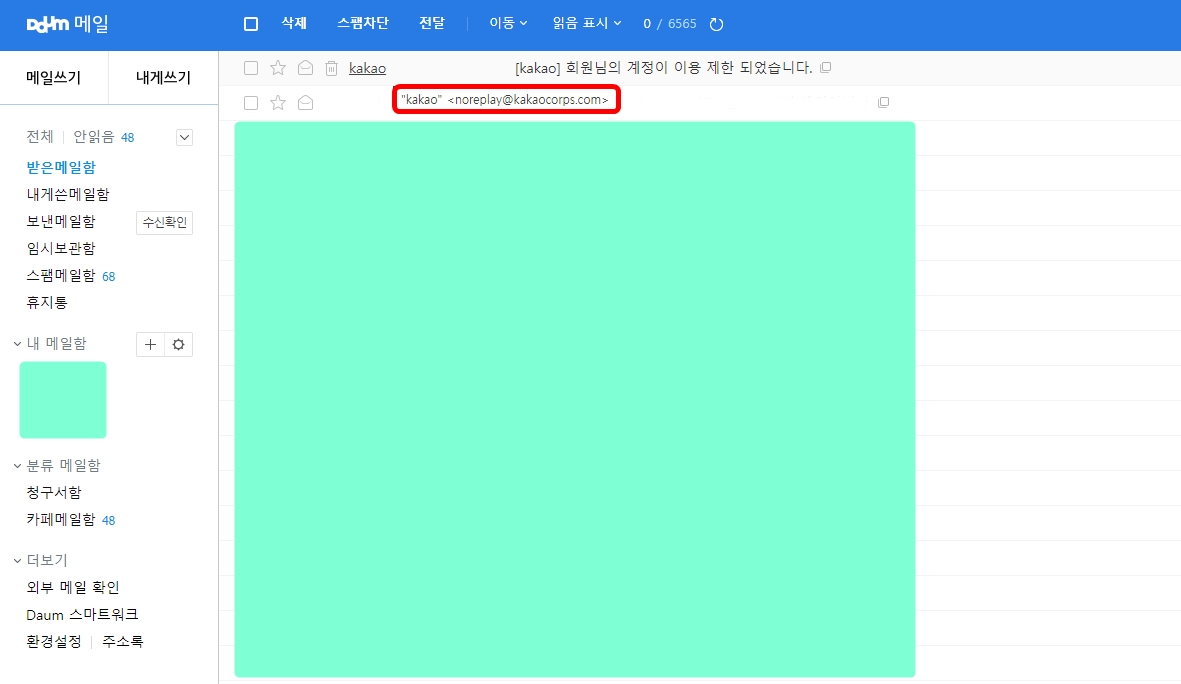This screenshot has height=684, width=1181.
Task: Open new window icon in second email row
Action: tap(883, 102)
